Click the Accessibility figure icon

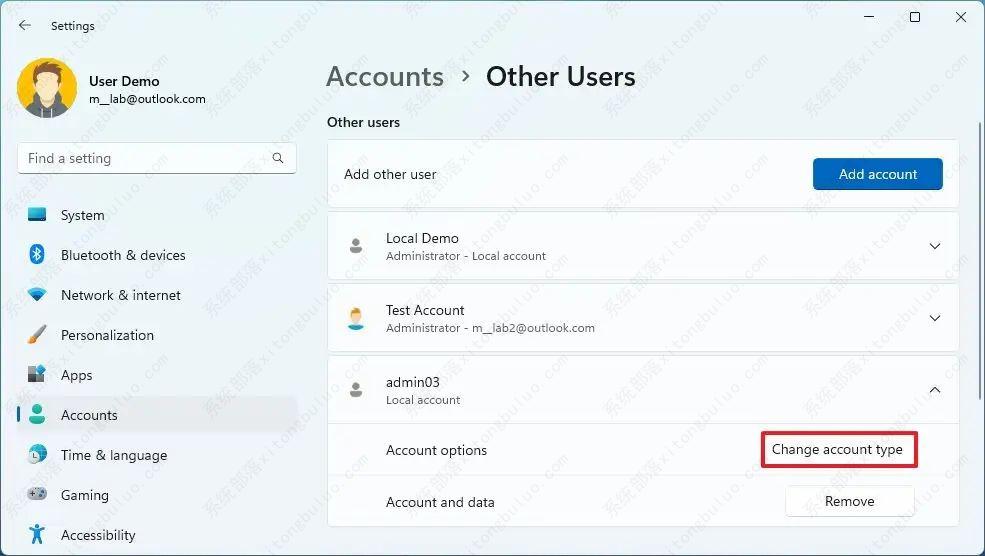tap(38, 535)
